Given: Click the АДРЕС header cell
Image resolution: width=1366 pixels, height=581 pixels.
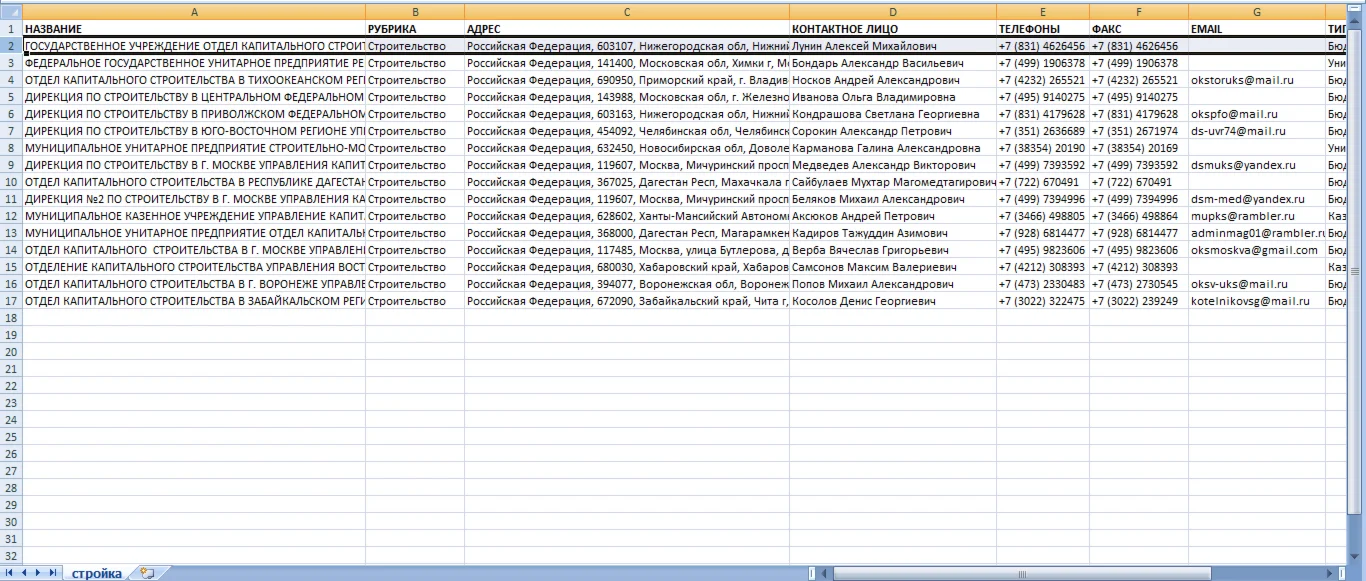Looking at the screenshot, I should point(627,29).
